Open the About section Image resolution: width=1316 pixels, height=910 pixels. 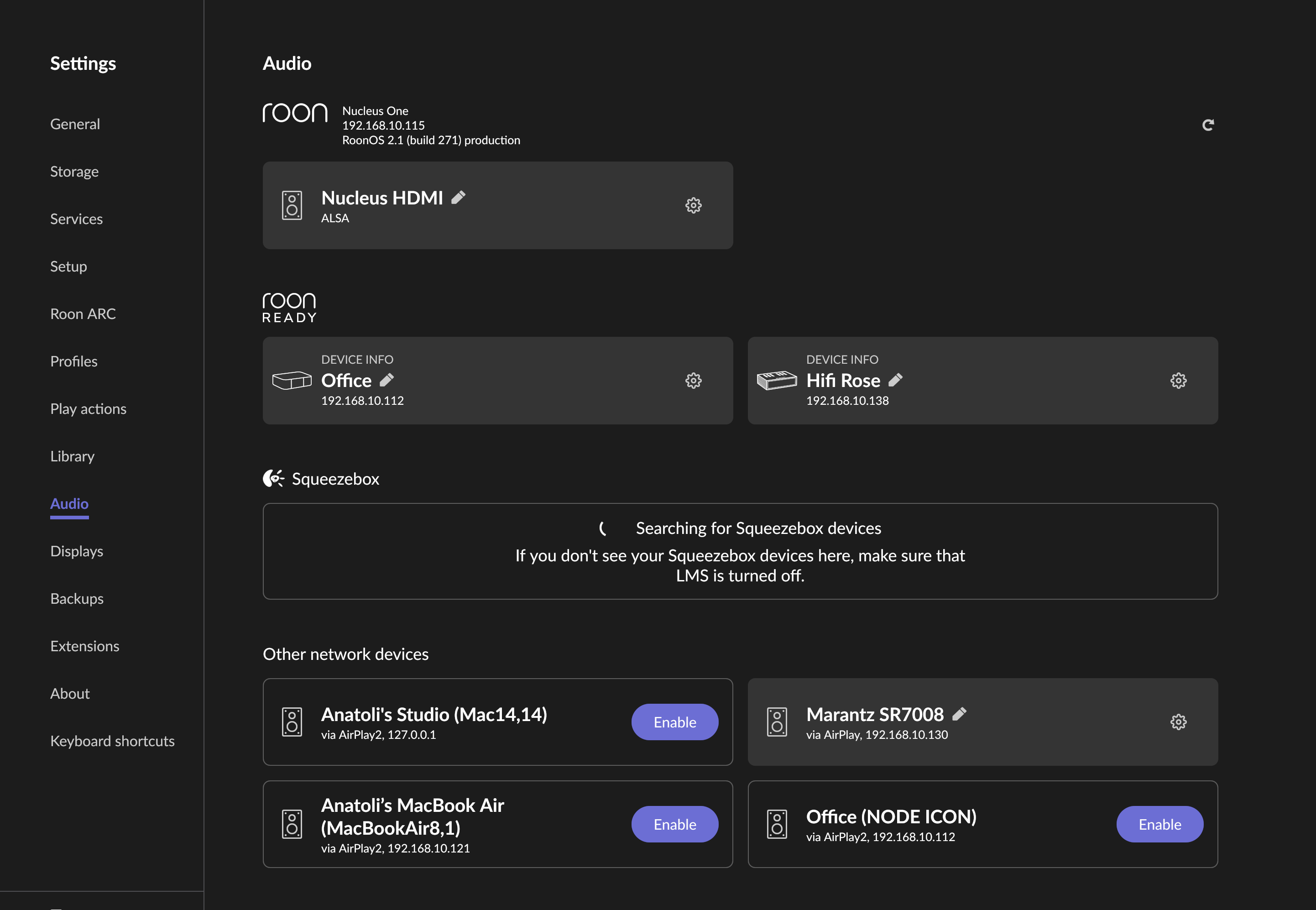(69, 693)
